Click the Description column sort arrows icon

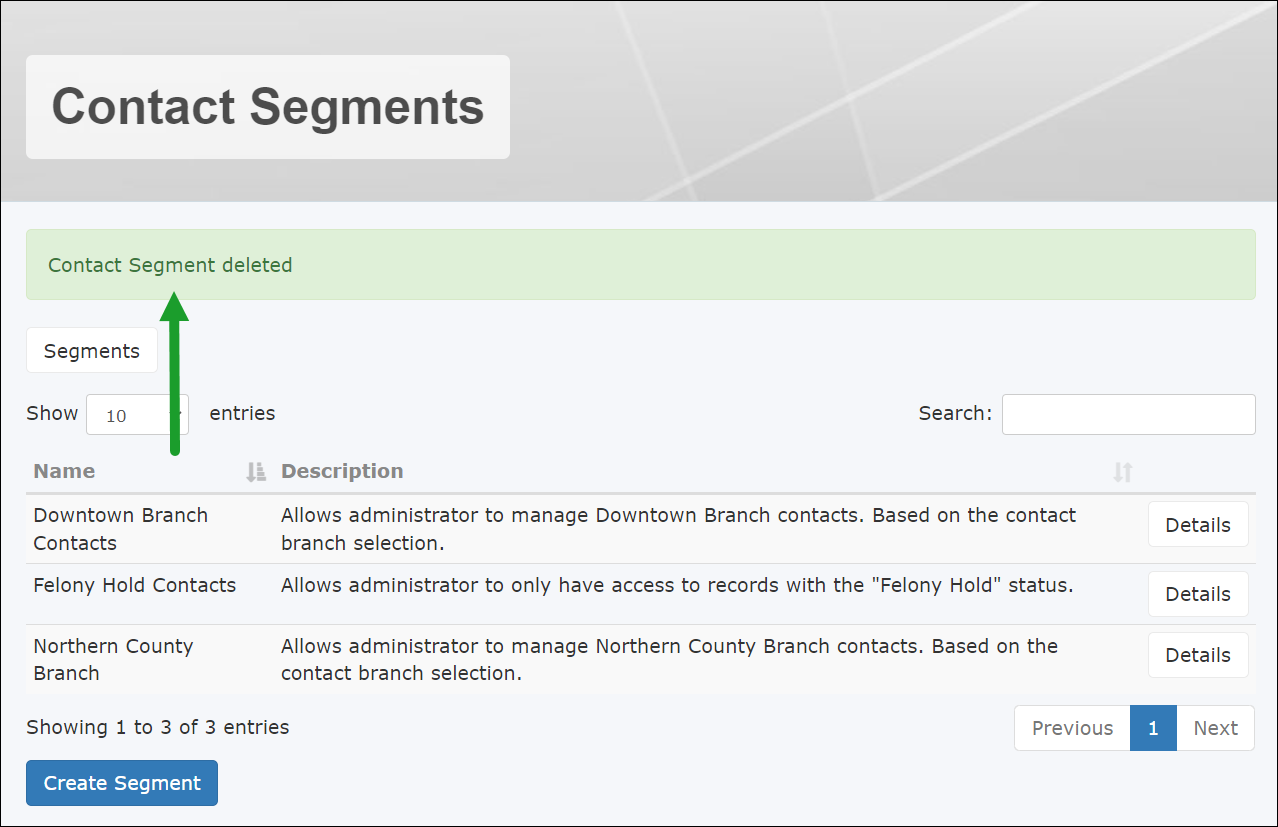[x=1123, y=470]
